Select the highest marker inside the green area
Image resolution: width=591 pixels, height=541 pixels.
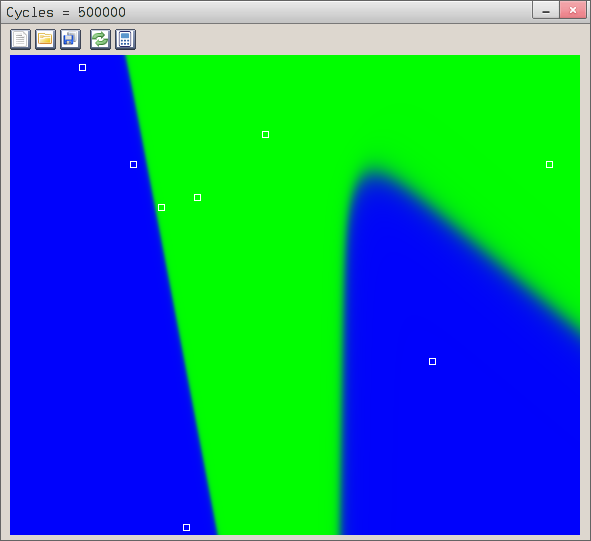(x=265, y=135)
